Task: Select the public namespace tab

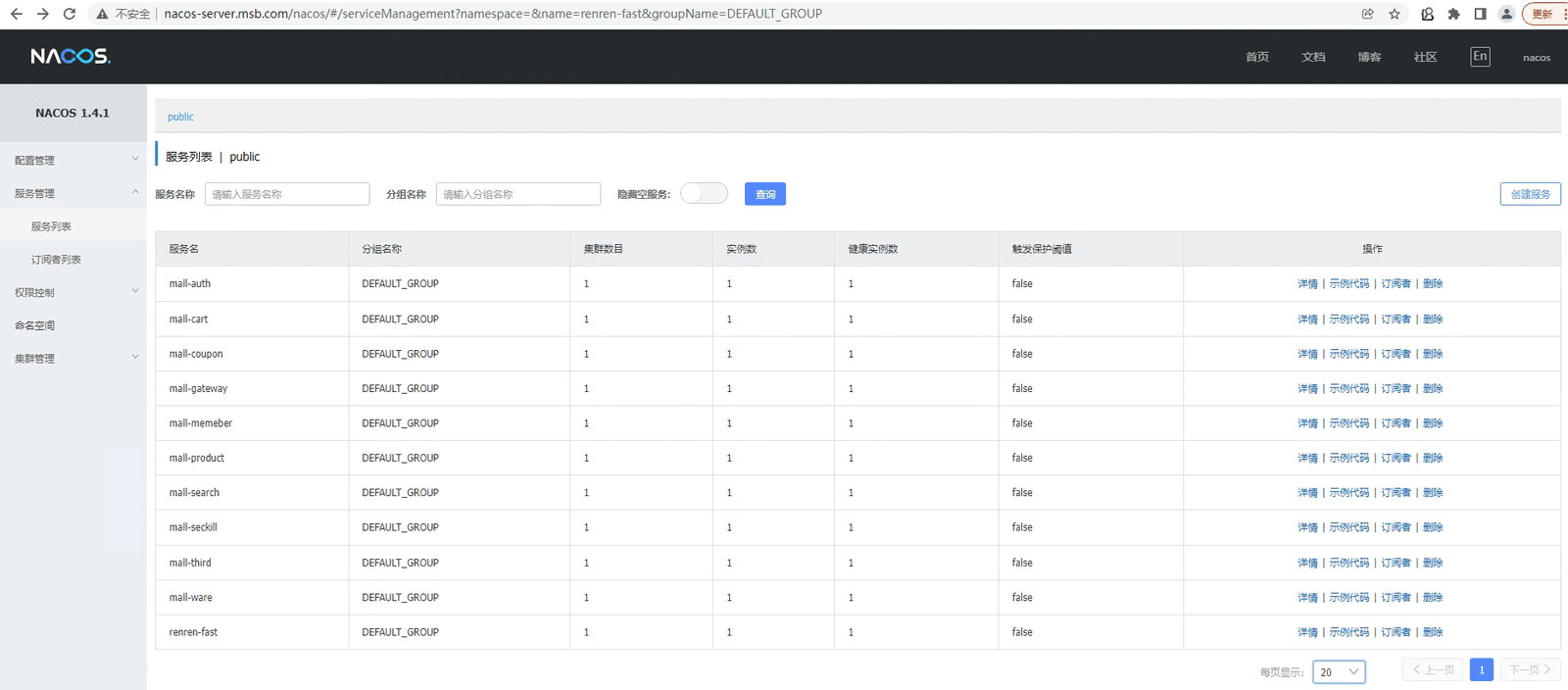Action: (180, 117)
